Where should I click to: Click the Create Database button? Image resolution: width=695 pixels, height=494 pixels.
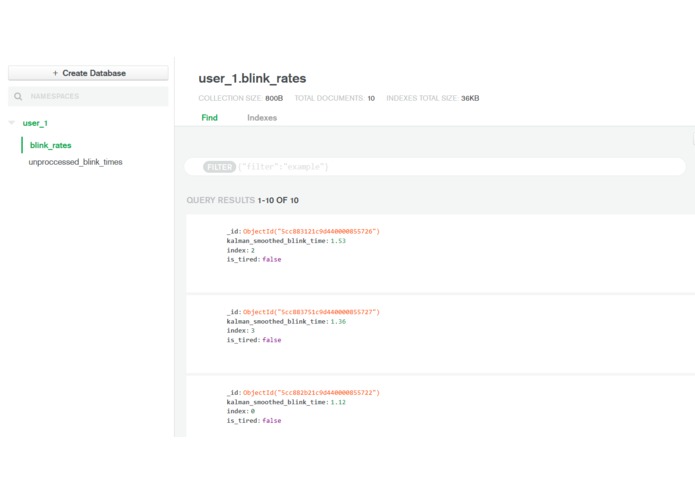pos(88,73)
